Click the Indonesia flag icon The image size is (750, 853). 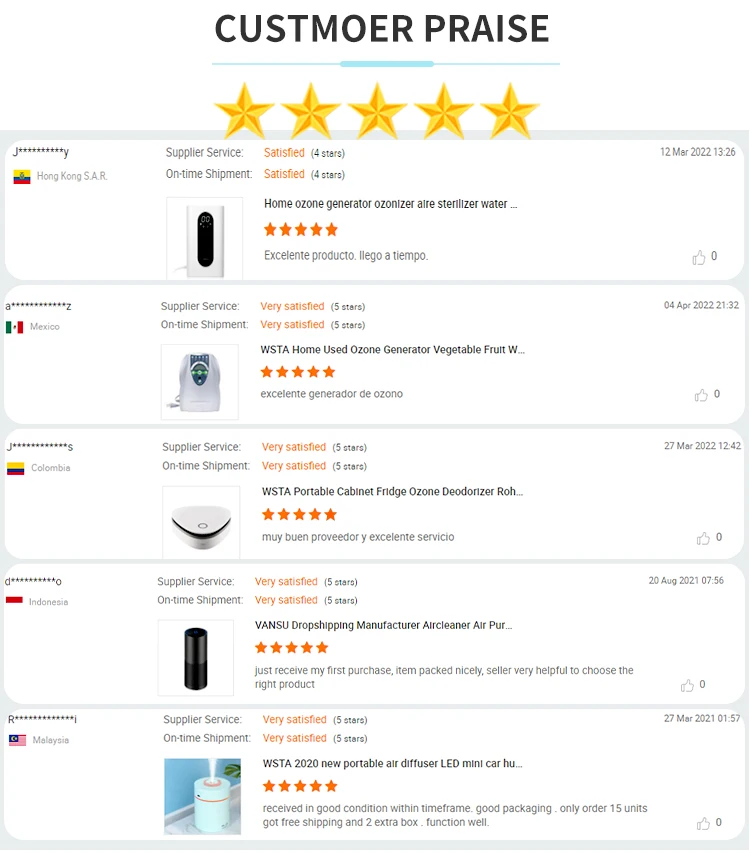click(x=14, y=600)
